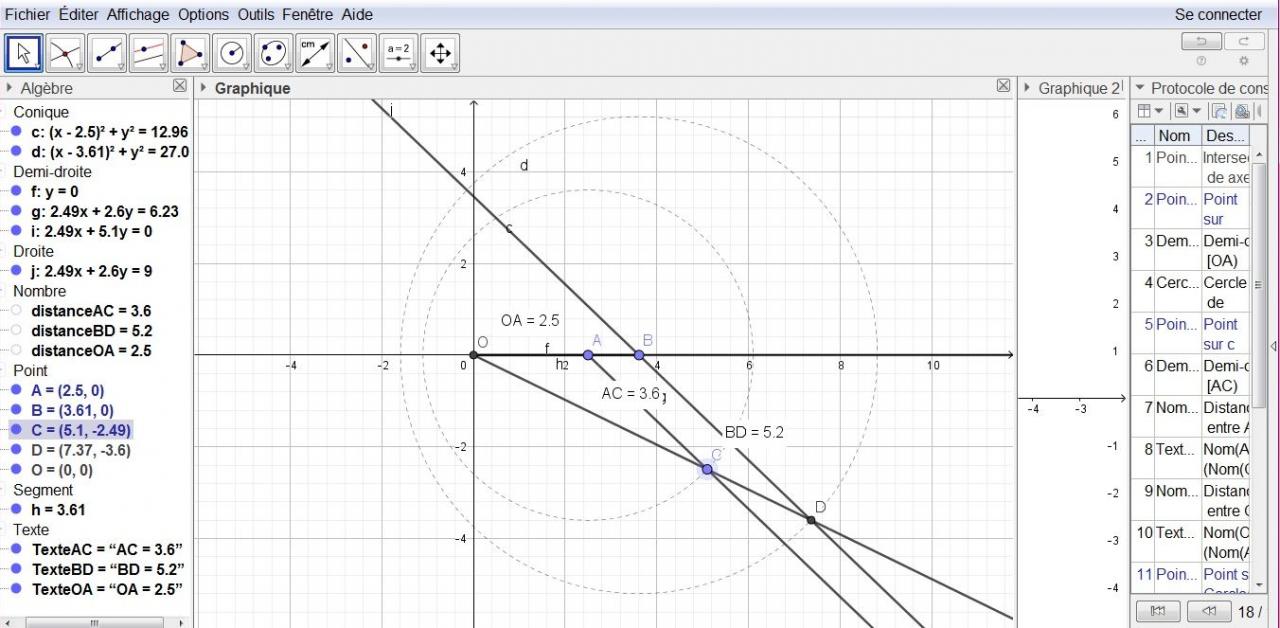Click point B on the x-axis
Image resolution: width=1280 pixels, height=628 pixels.
pyautogui.click(x=639, y=355)
